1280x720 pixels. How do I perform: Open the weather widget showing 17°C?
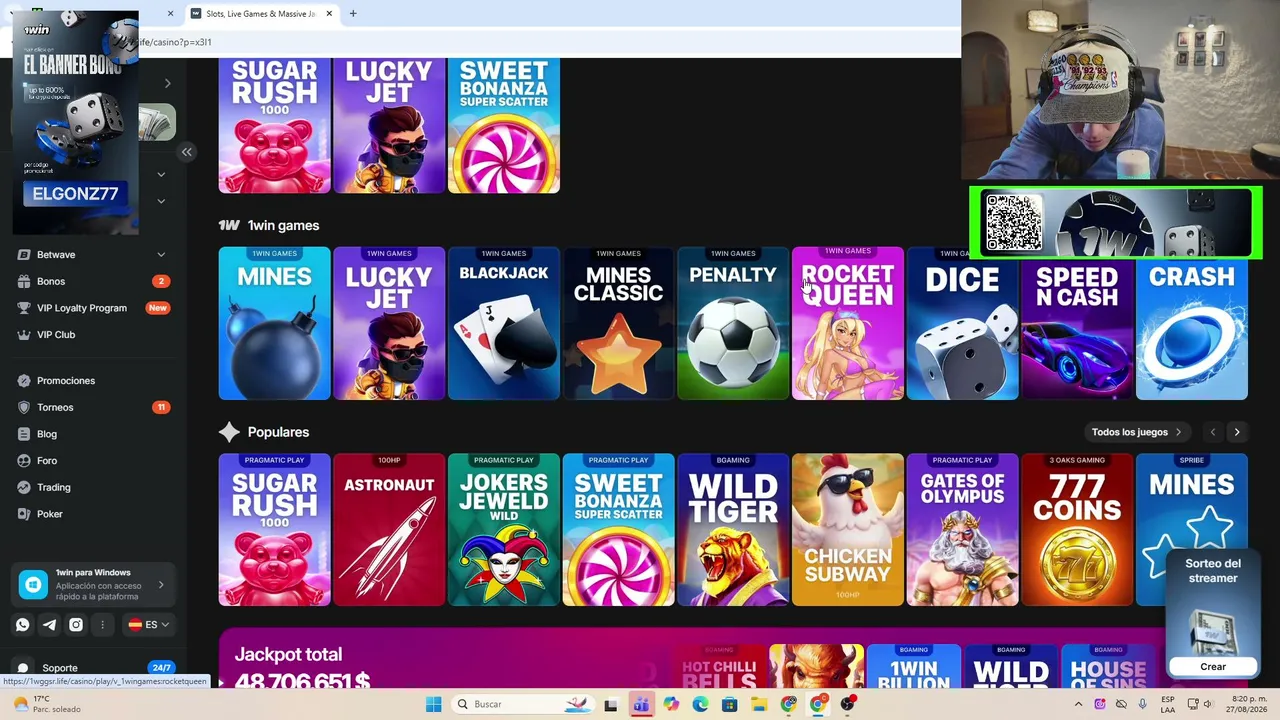(45, 704)
